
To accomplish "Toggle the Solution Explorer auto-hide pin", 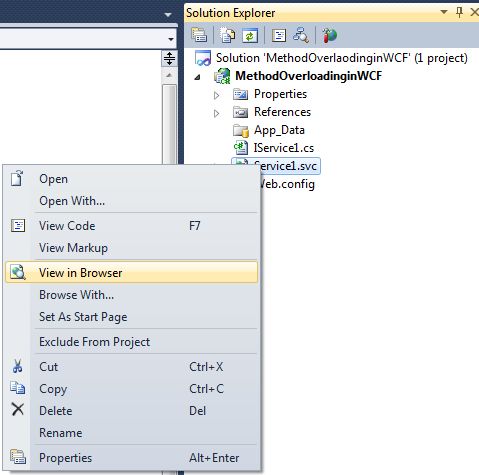I will [x=459, y=13].
